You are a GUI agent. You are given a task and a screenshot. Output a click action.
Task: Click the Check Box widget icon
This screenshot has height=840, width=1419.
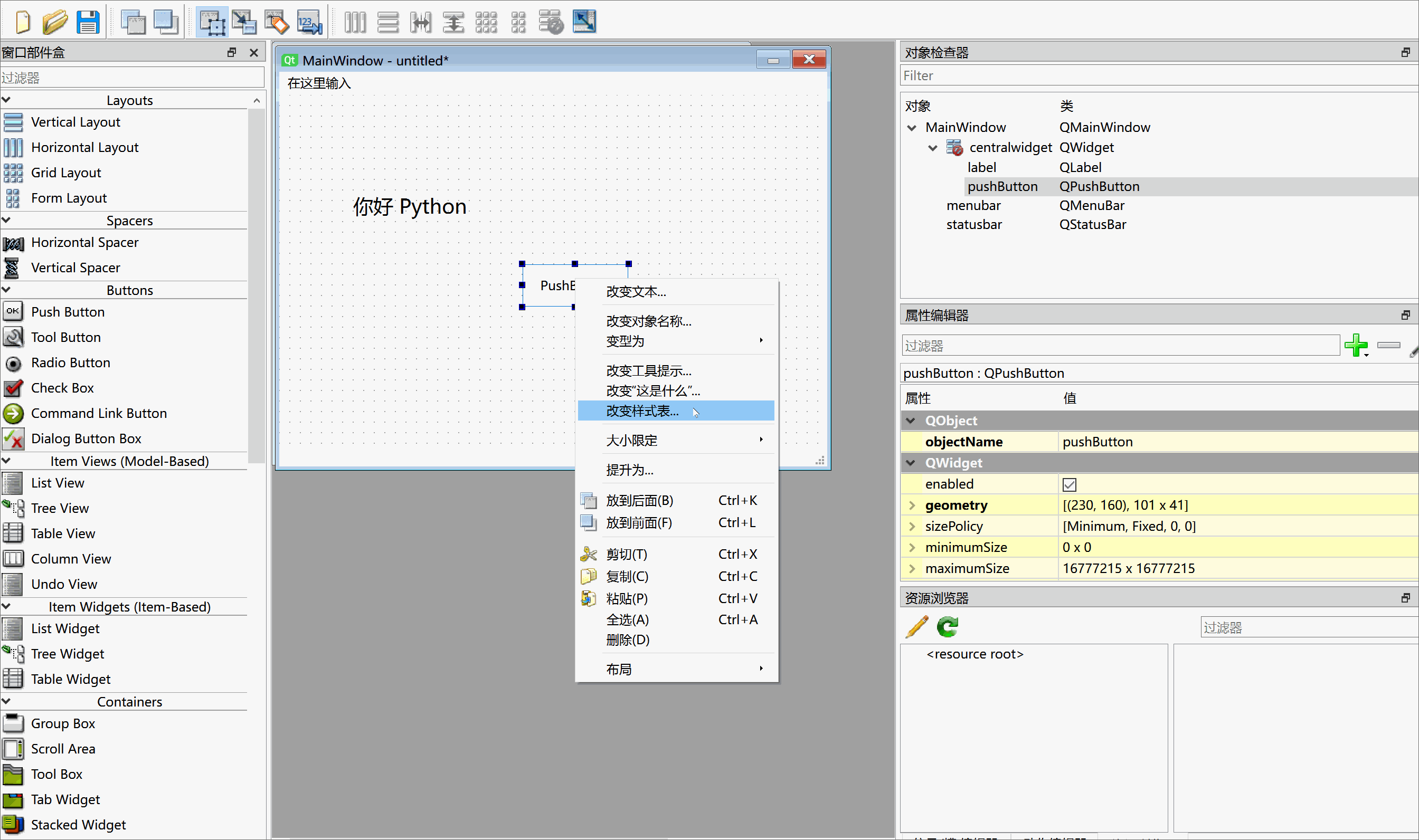[13, 387]
